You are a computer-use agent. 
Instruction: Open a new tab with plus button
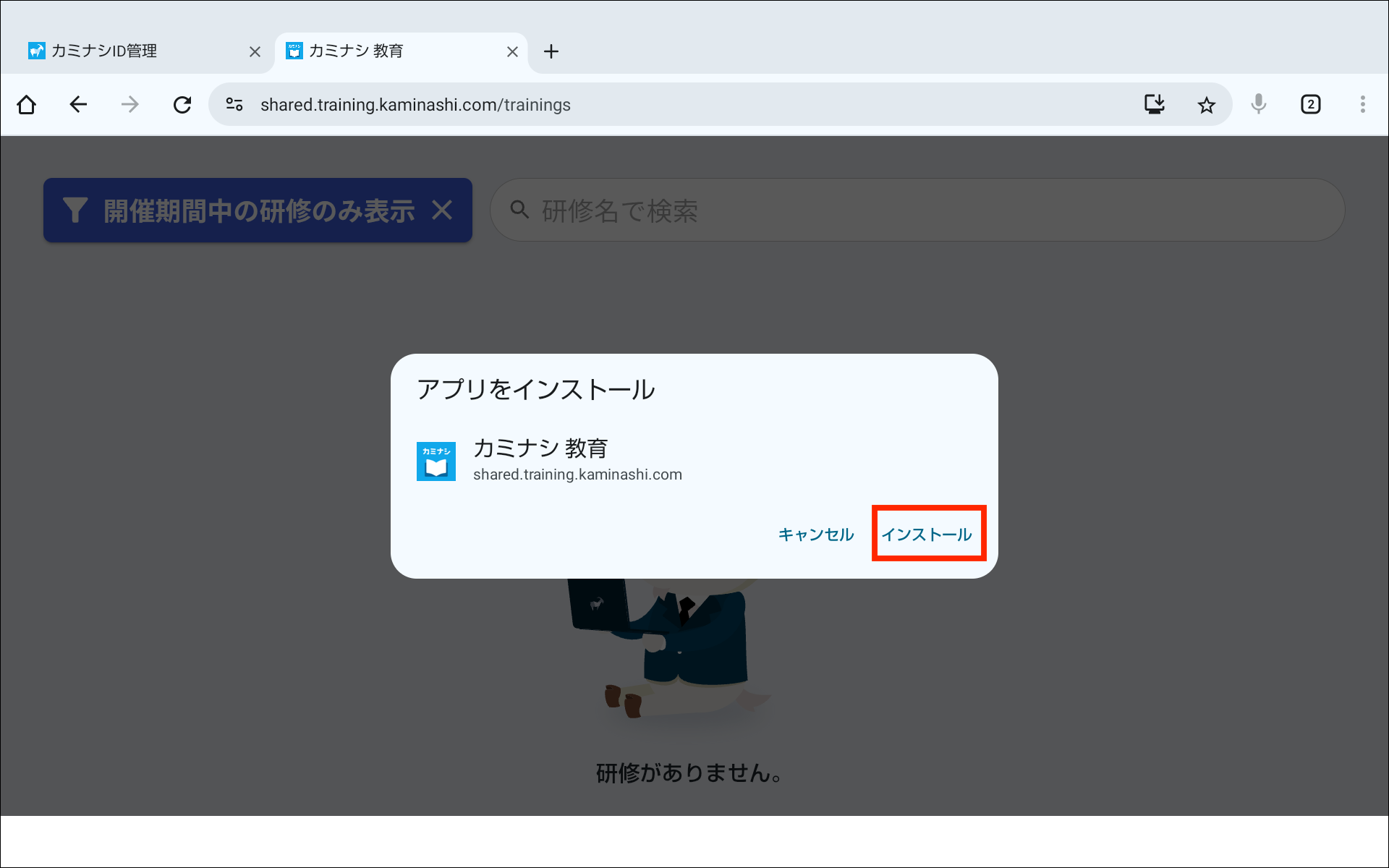pos(551,52)
